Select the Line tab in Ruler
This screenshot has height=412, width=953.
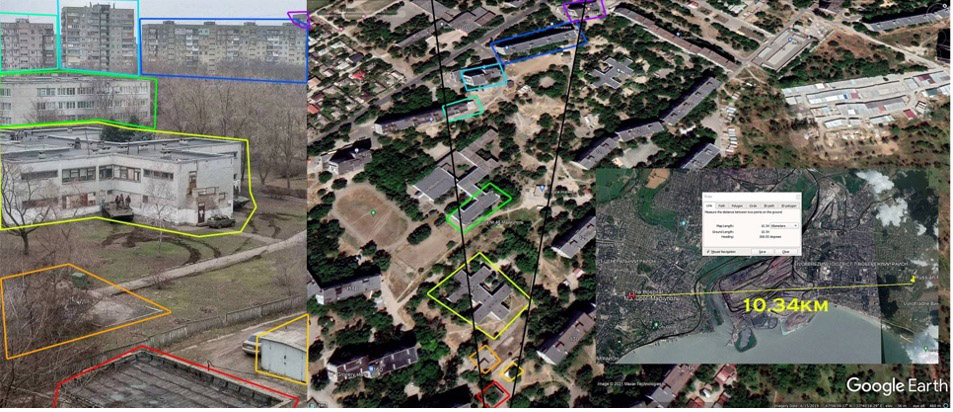709,204
